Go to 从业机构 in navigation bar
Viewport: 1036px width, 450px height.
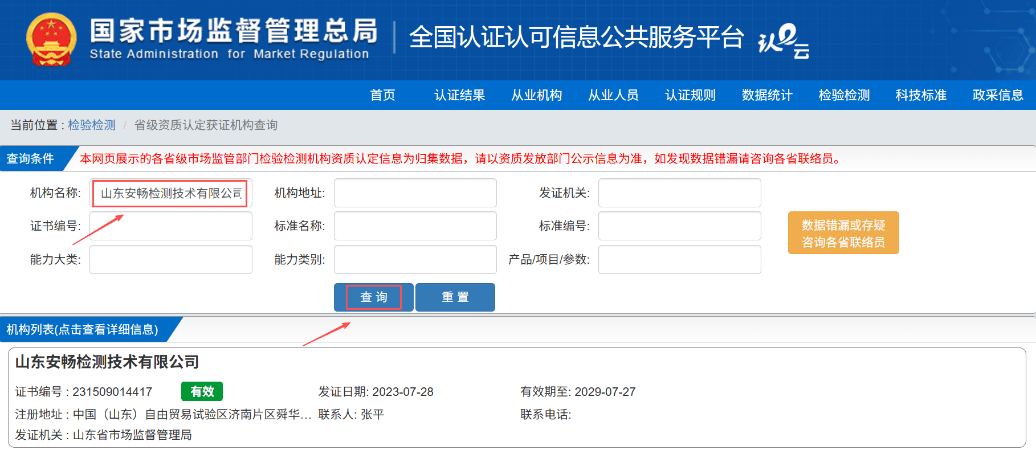[536, 95]
